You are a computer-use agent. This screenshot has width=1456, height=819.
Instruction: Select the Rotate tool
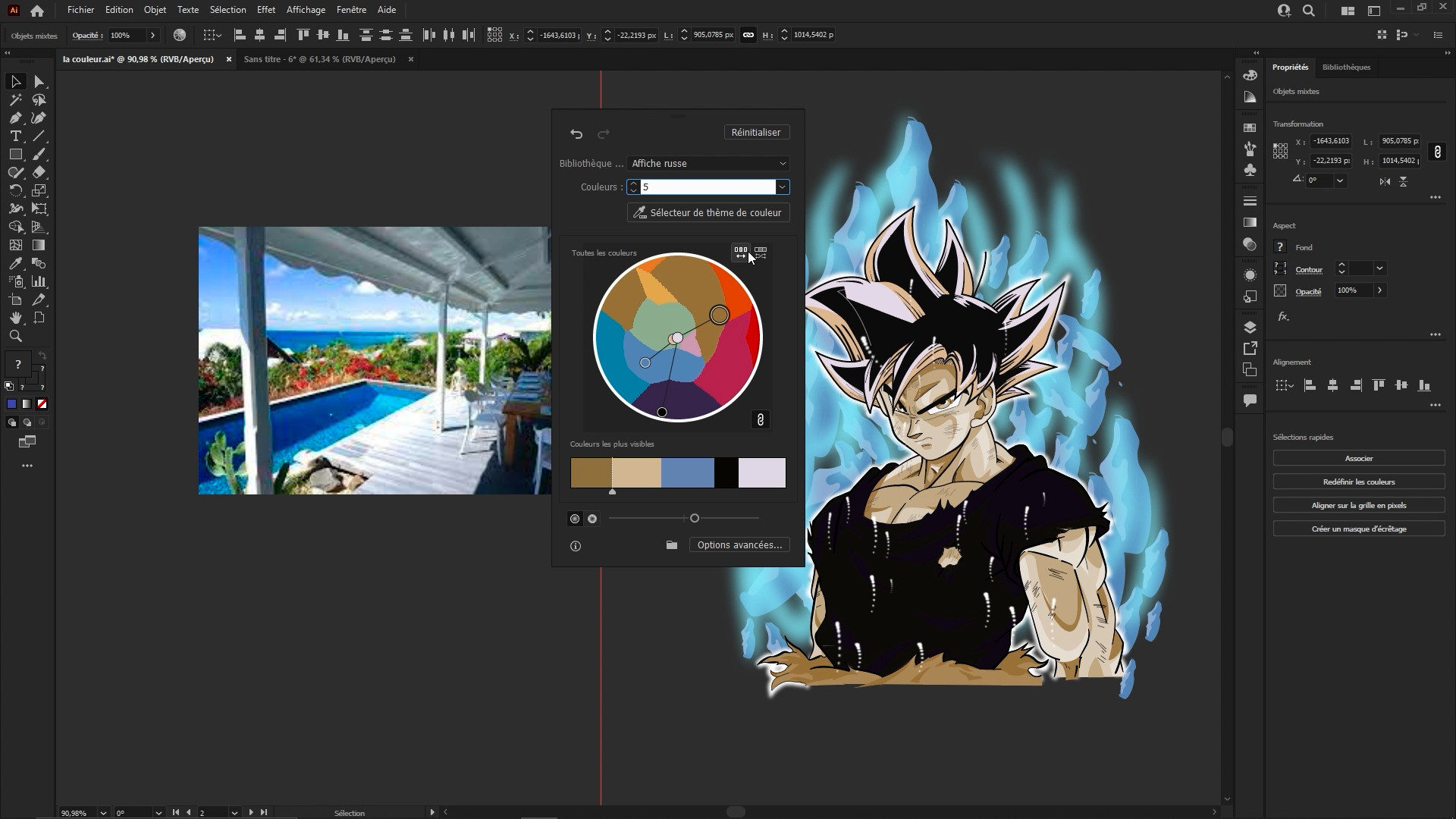[x=15, y=190]
